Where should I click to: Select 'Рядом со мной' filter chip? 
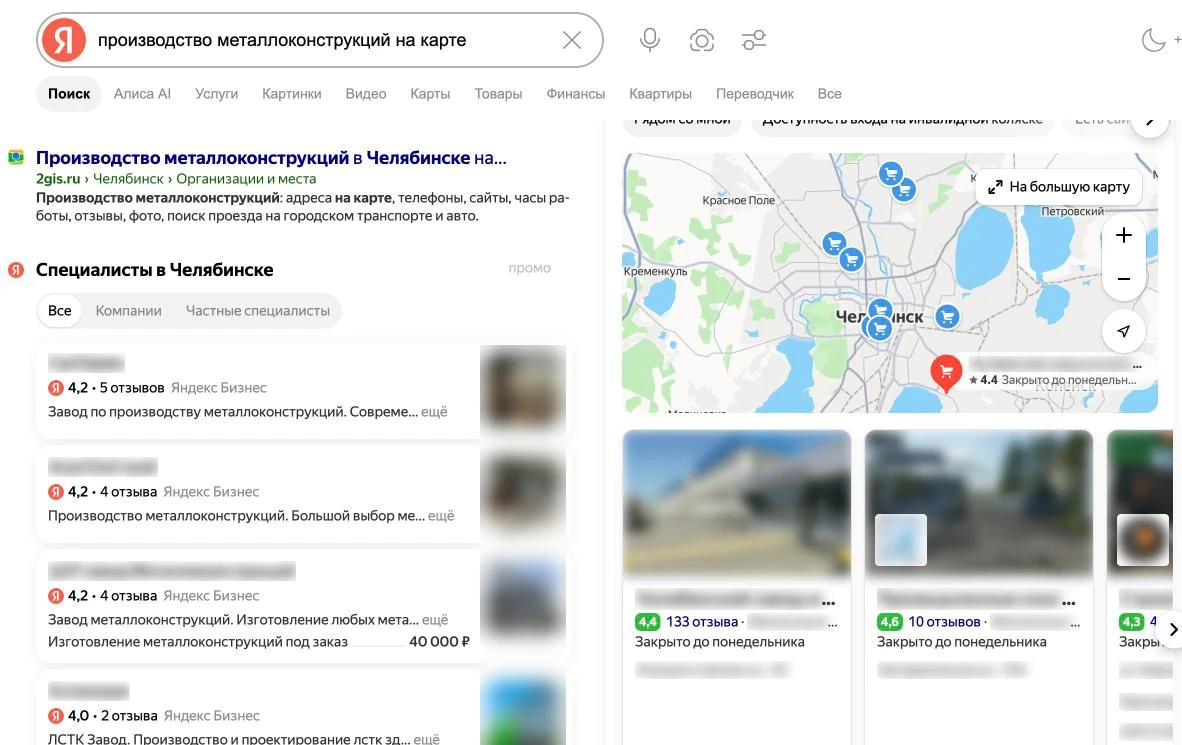682,123
